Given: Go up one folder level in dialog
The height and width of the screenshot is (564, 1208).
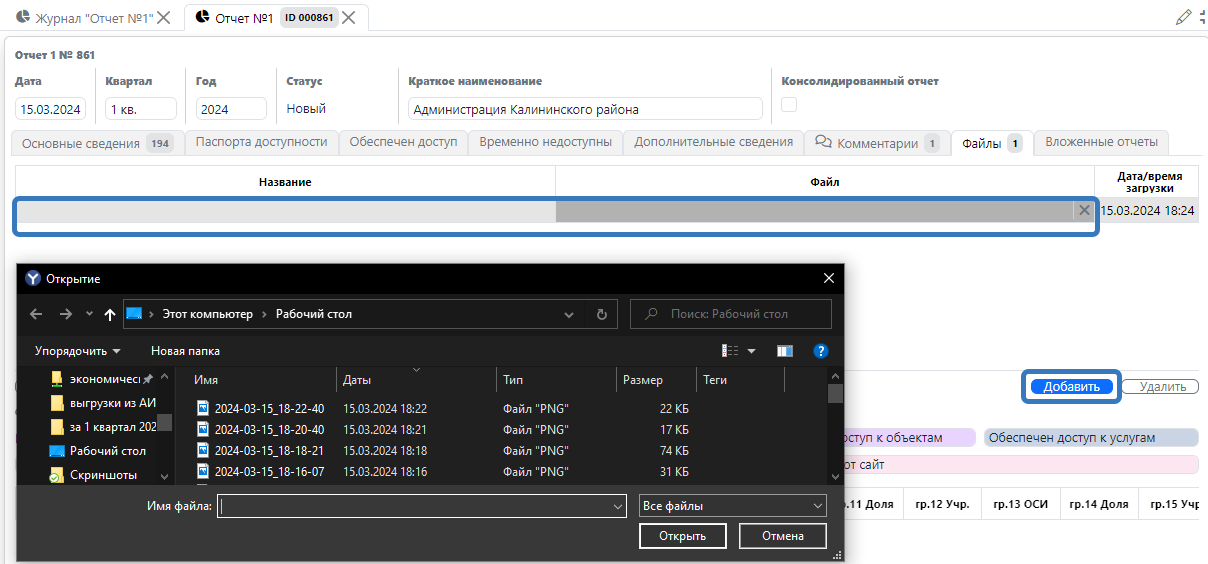Looking at the screenshot, I should tap(110, 314).
